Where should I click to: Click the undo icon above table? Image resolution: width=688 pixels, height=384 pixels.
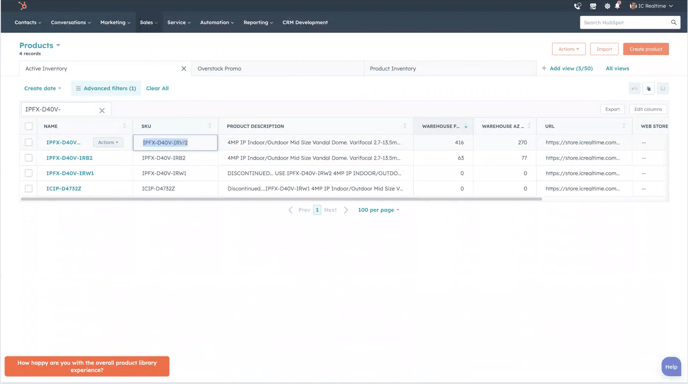coord(634,89)
